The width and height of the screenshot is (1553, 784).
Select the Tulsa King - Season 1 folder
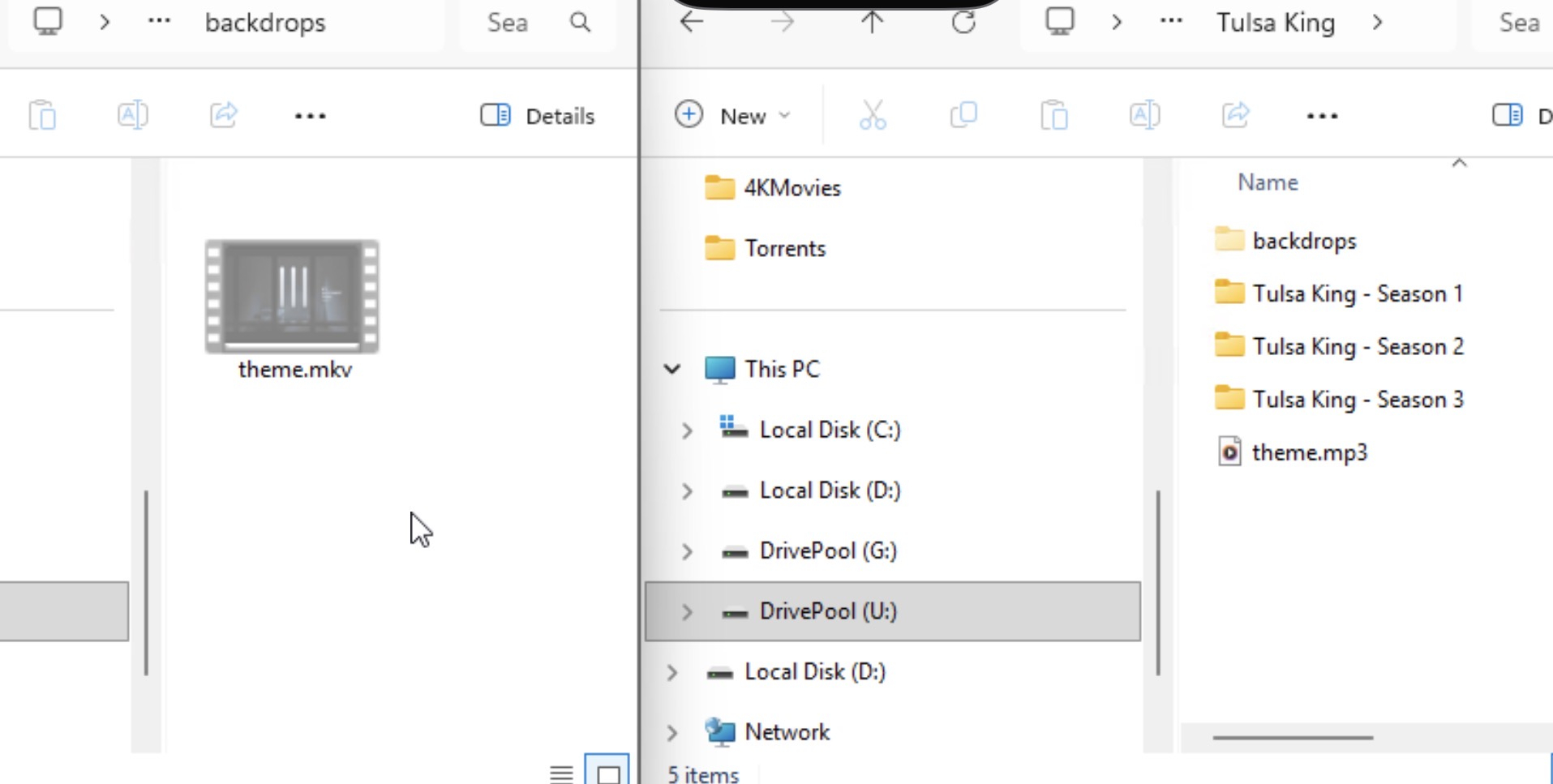pyautogui.click(x=1339, y=293)
